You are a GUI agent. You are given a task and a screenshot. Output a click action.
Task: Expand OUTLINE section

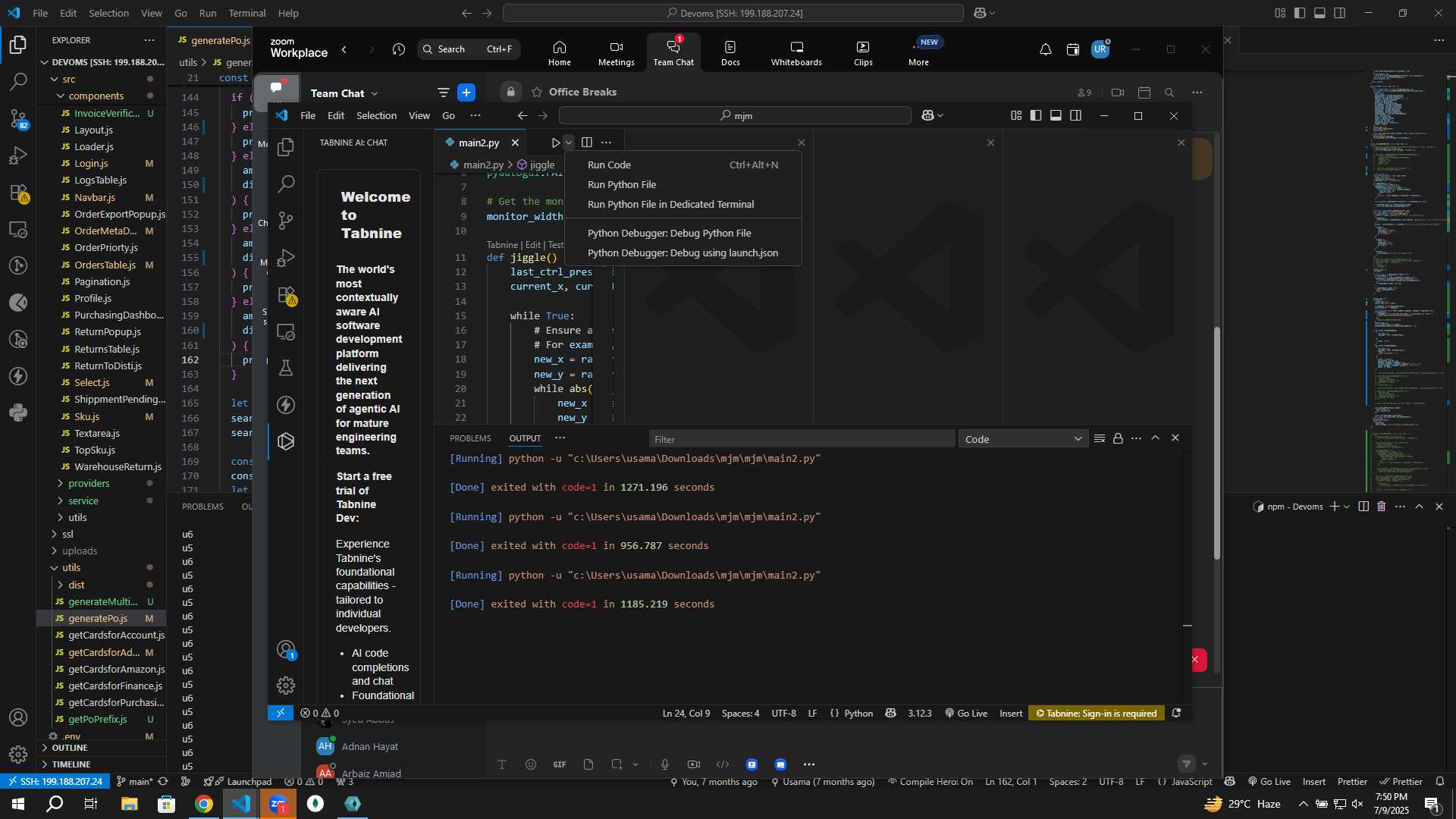69,748
